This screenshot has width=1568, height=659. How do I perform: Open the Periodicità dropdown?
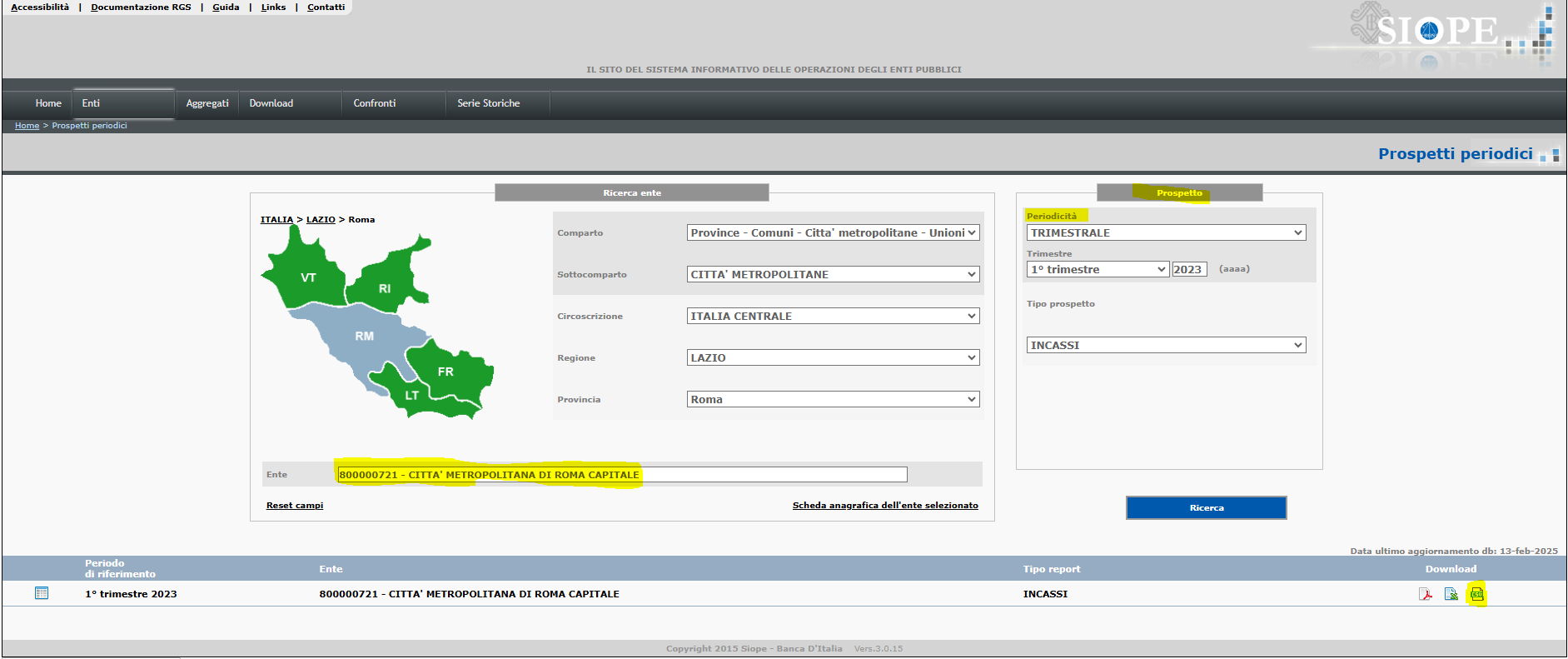(x=1166, y=233)
